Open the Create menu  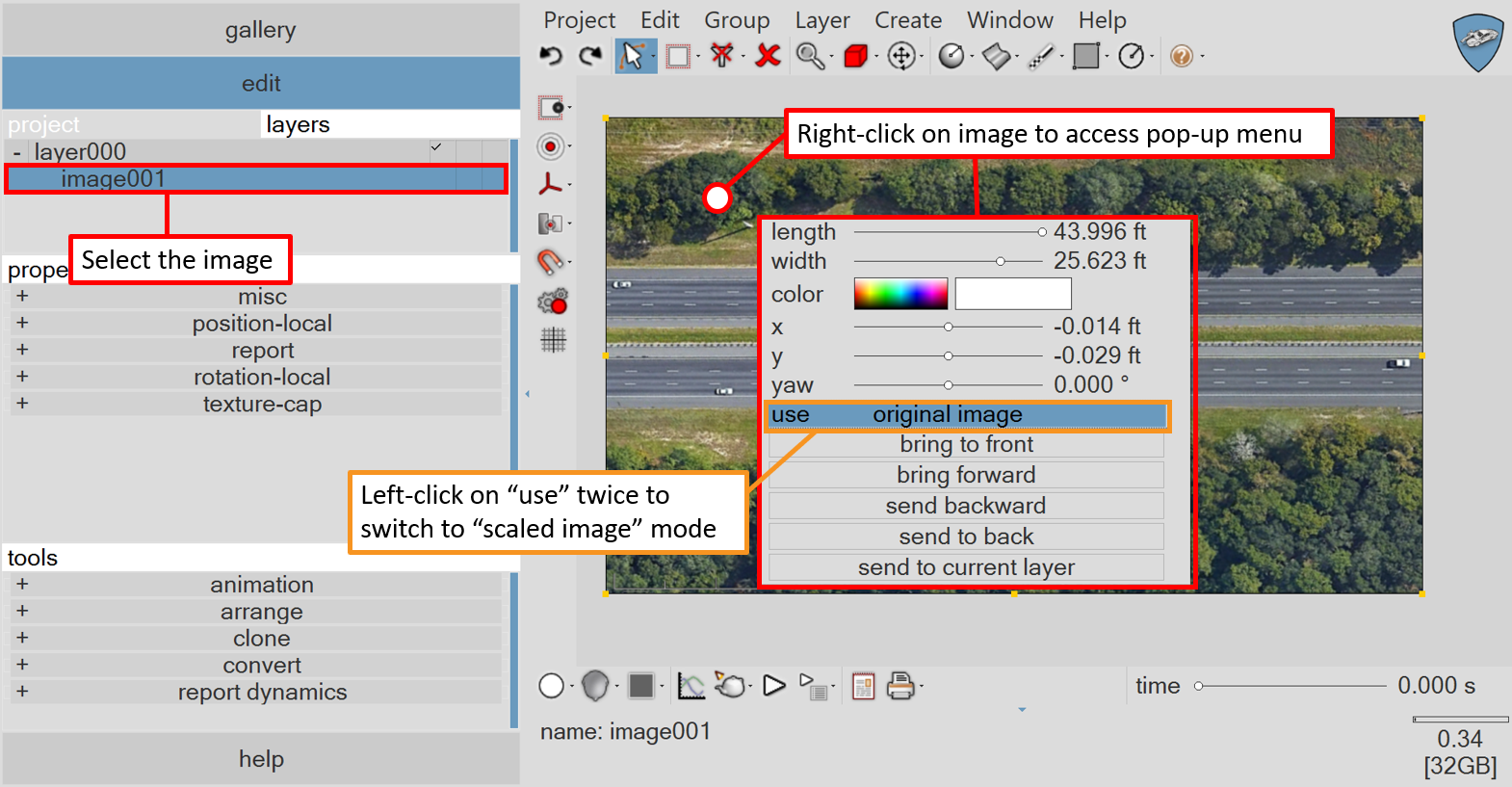pyautogui.click(x=908, y=20)
